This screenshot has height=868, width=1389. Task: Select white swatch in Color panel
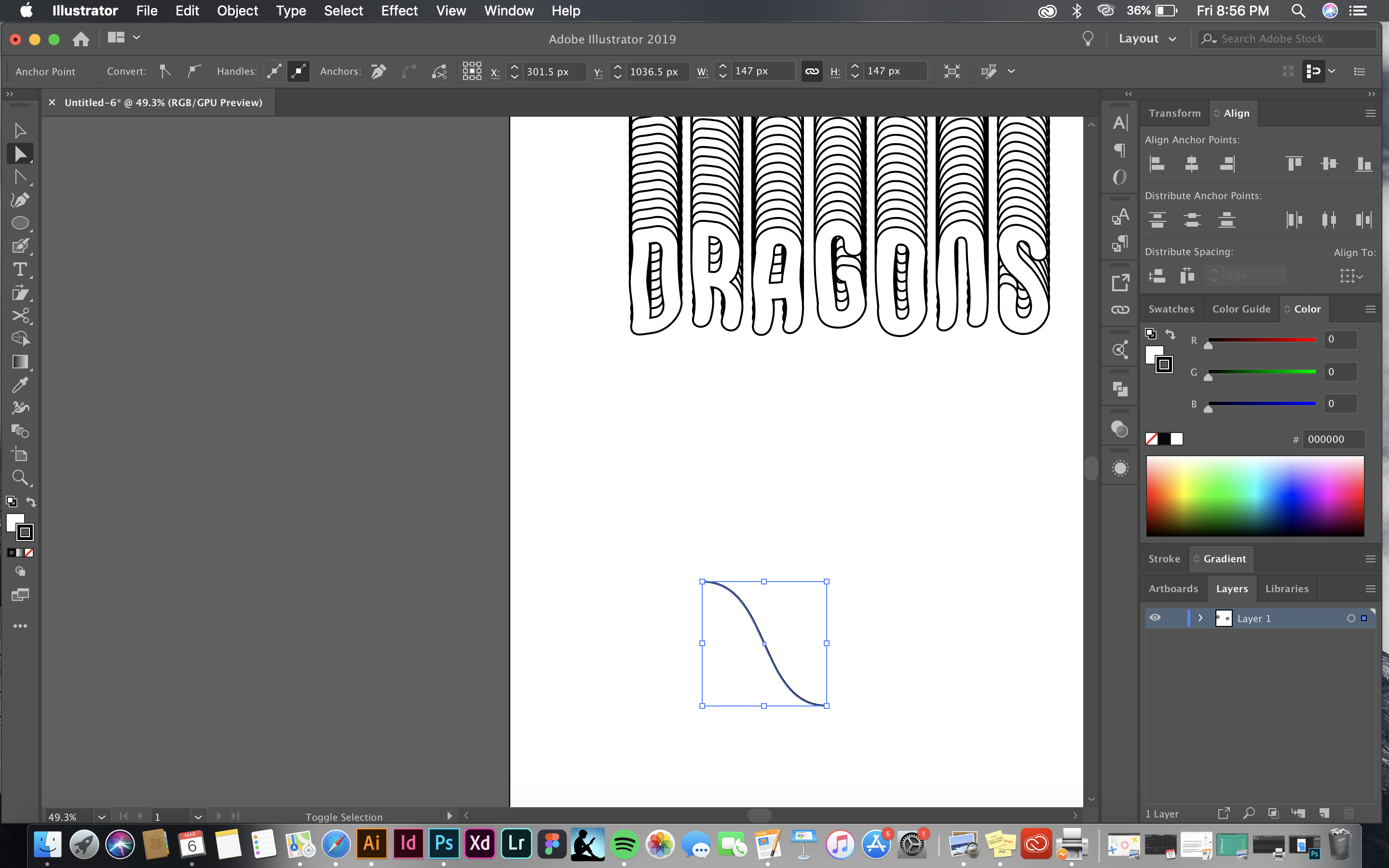coord(1177,439)
